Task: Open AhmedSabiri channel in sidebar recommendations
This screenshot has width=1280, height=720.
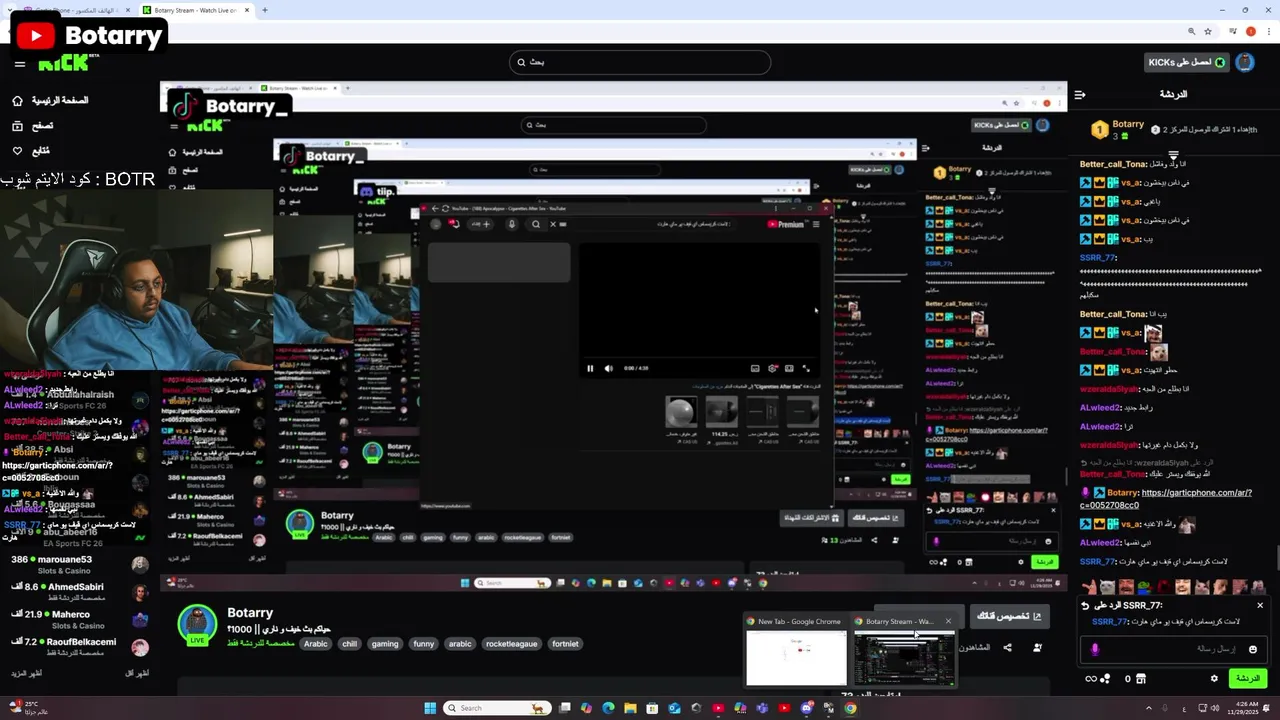Action: click(x=78, y=592)
